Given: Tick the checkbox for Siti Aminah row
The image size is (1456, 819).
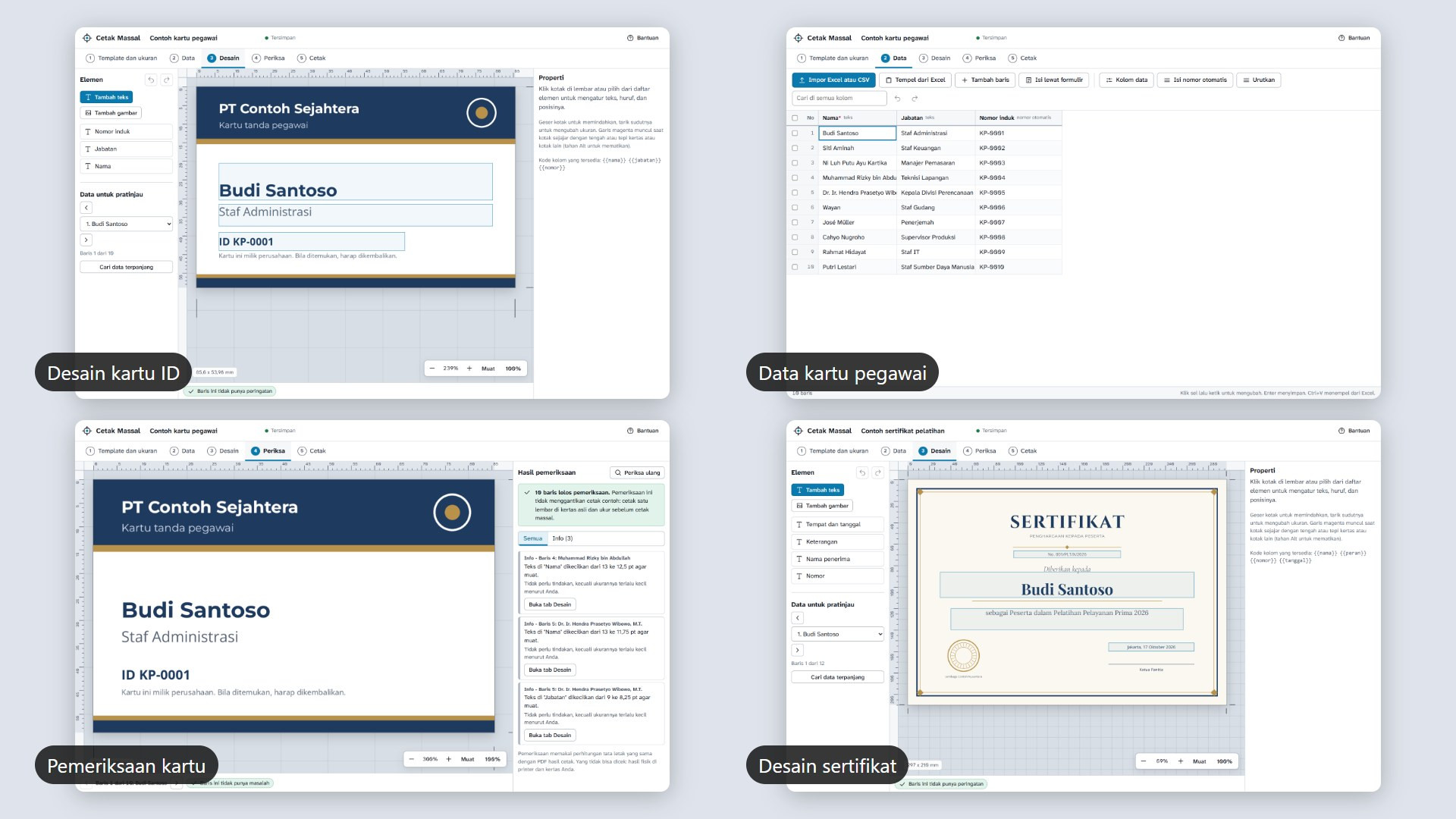Looking at the screenshot, I should (x=795, y=148).
